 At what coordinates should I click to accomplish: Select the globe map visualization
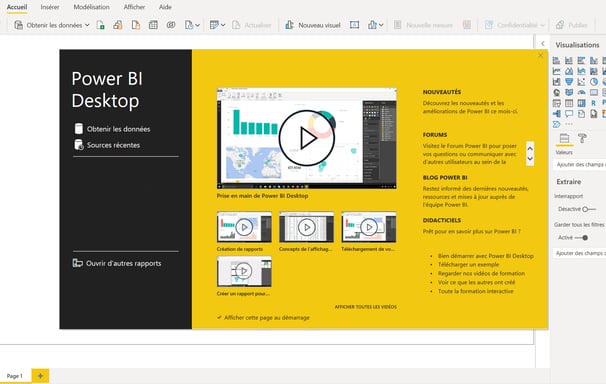[x=557, y=92]
